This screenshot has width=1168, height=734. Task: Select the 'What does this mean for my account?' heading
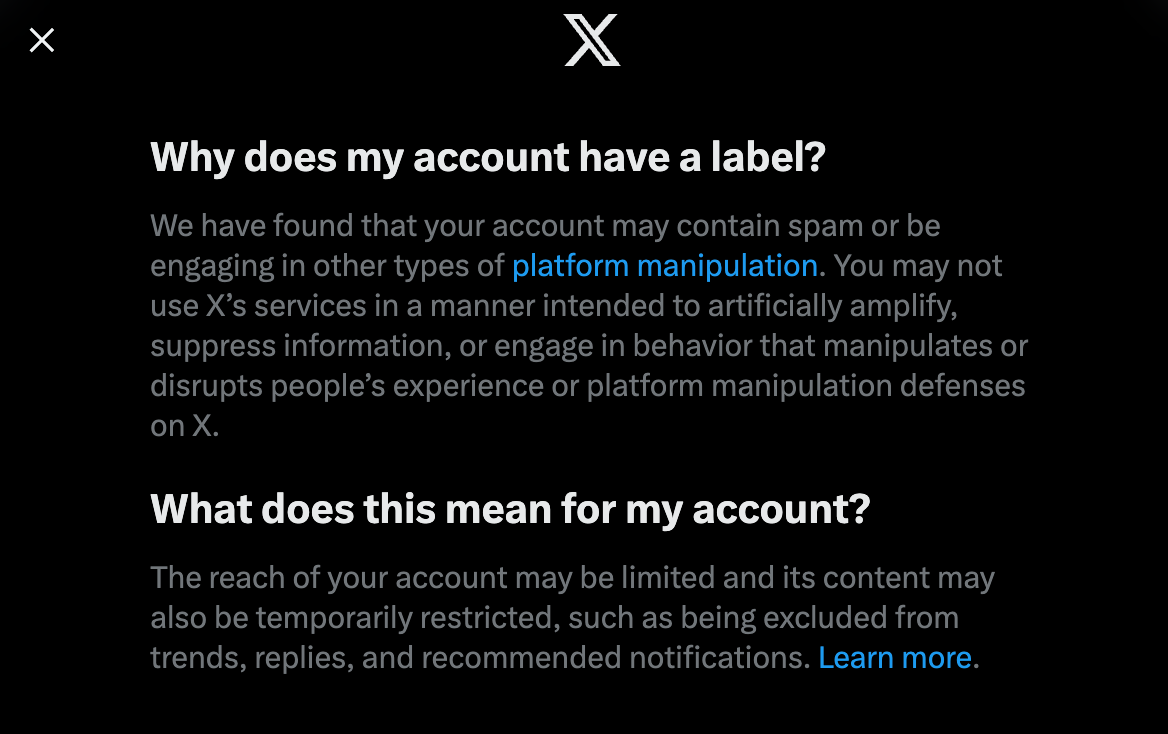pos(510,510)
